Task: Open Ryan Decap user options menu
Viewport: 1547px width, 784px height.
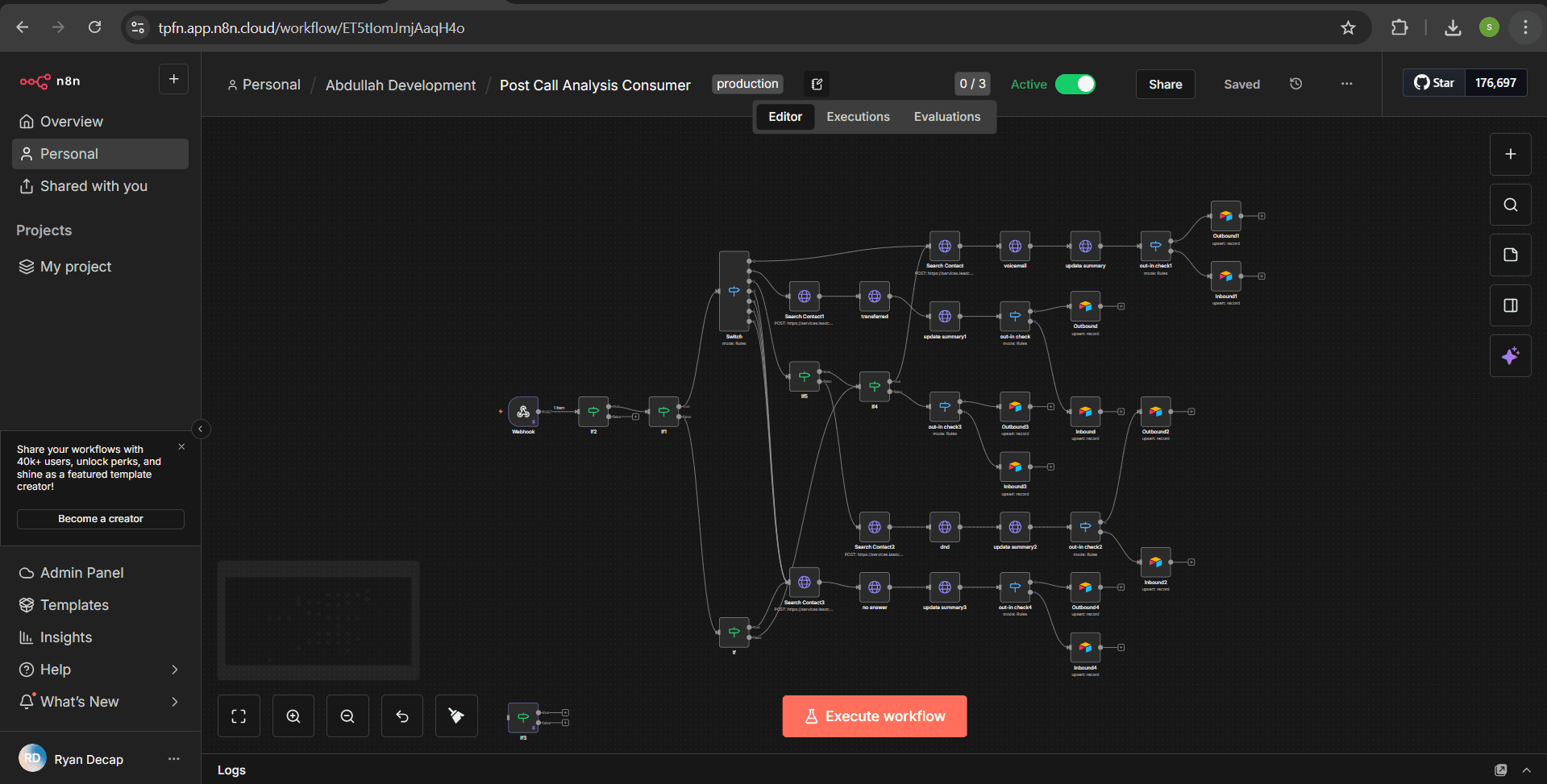Action: tap(173, 759)
